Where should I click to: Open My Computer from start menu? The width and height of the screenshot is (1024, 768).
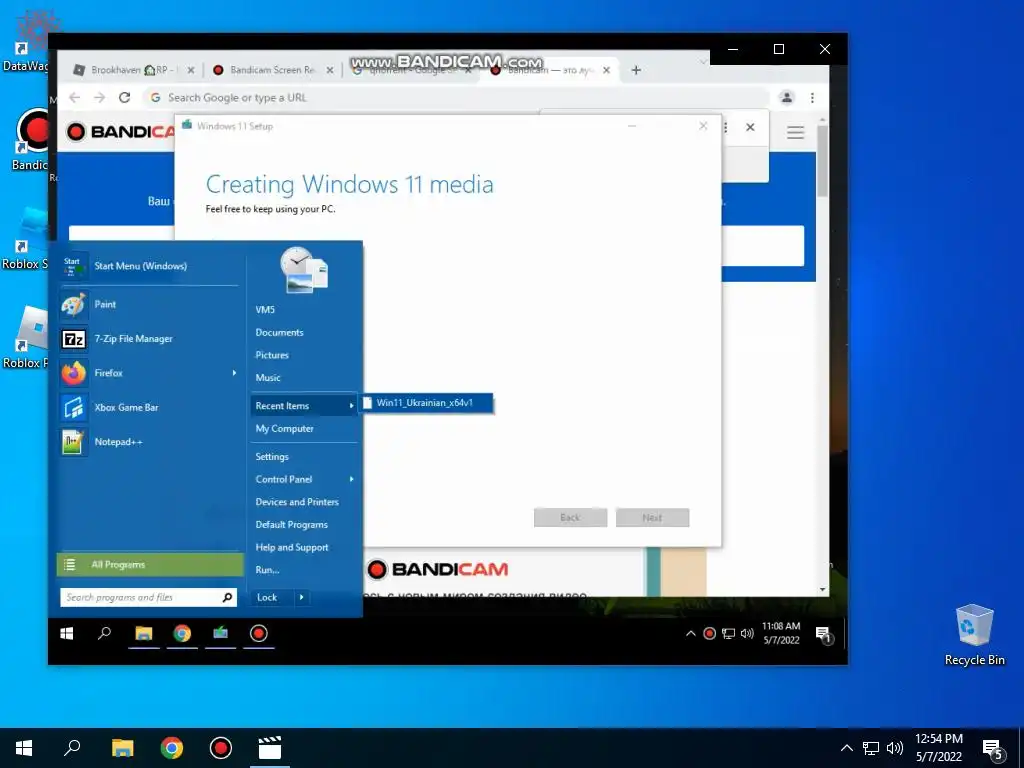pyautogui.click(x=285, y=428)
